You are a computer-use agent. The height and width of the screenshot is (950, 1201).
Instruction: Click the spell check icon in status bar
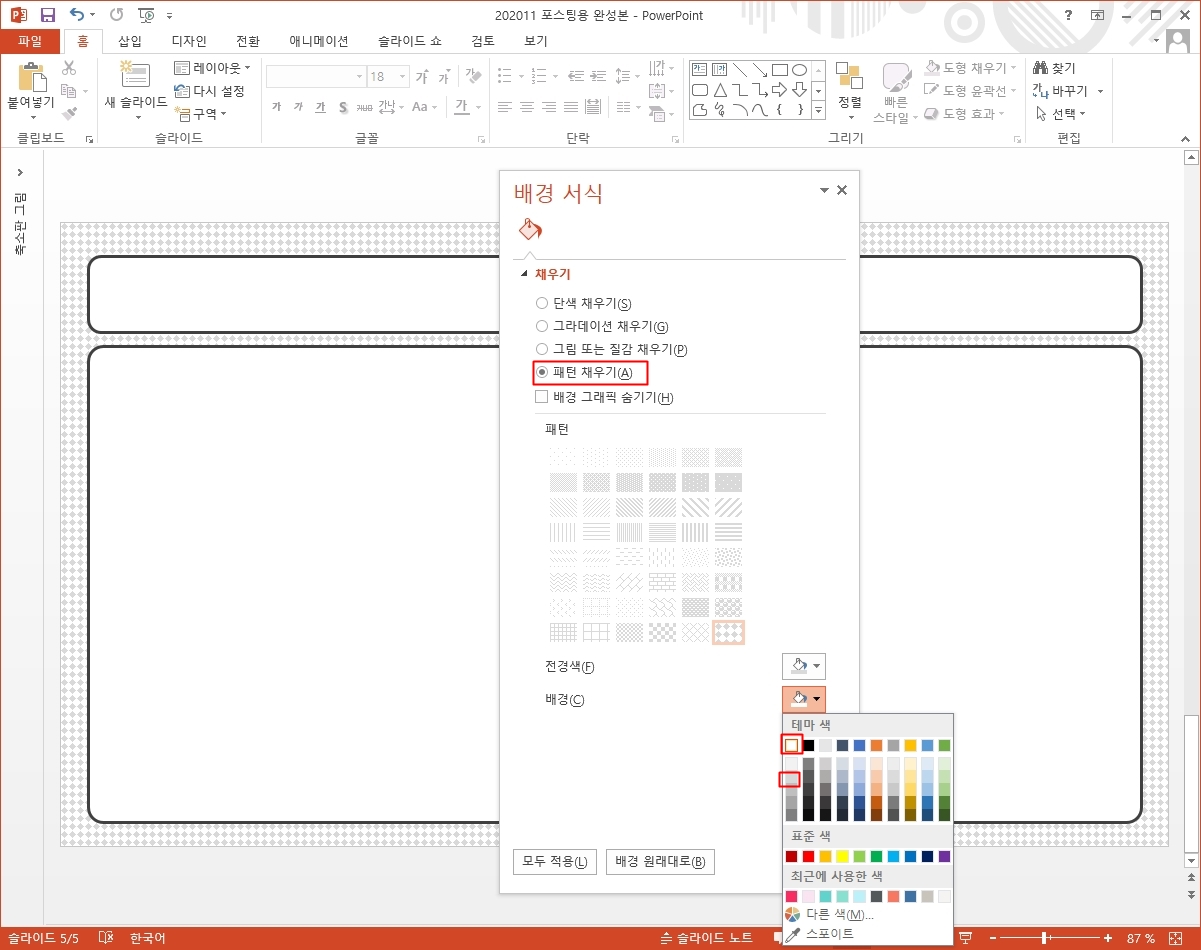106,938
